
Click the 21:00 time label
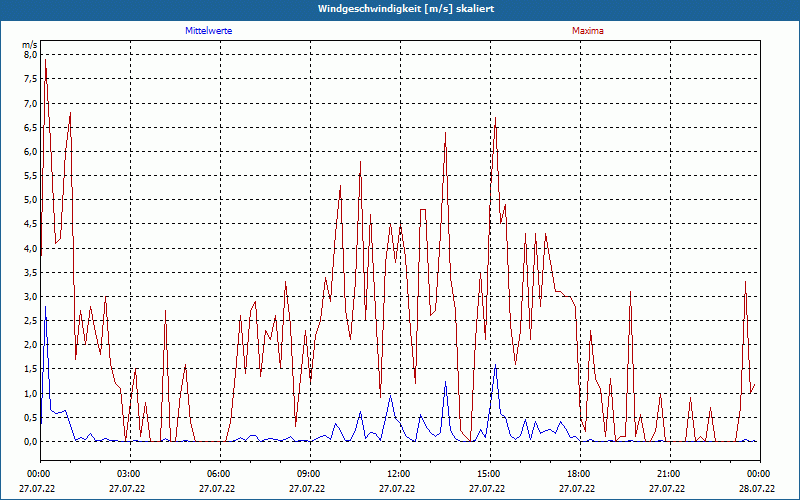tap(670, 474)
